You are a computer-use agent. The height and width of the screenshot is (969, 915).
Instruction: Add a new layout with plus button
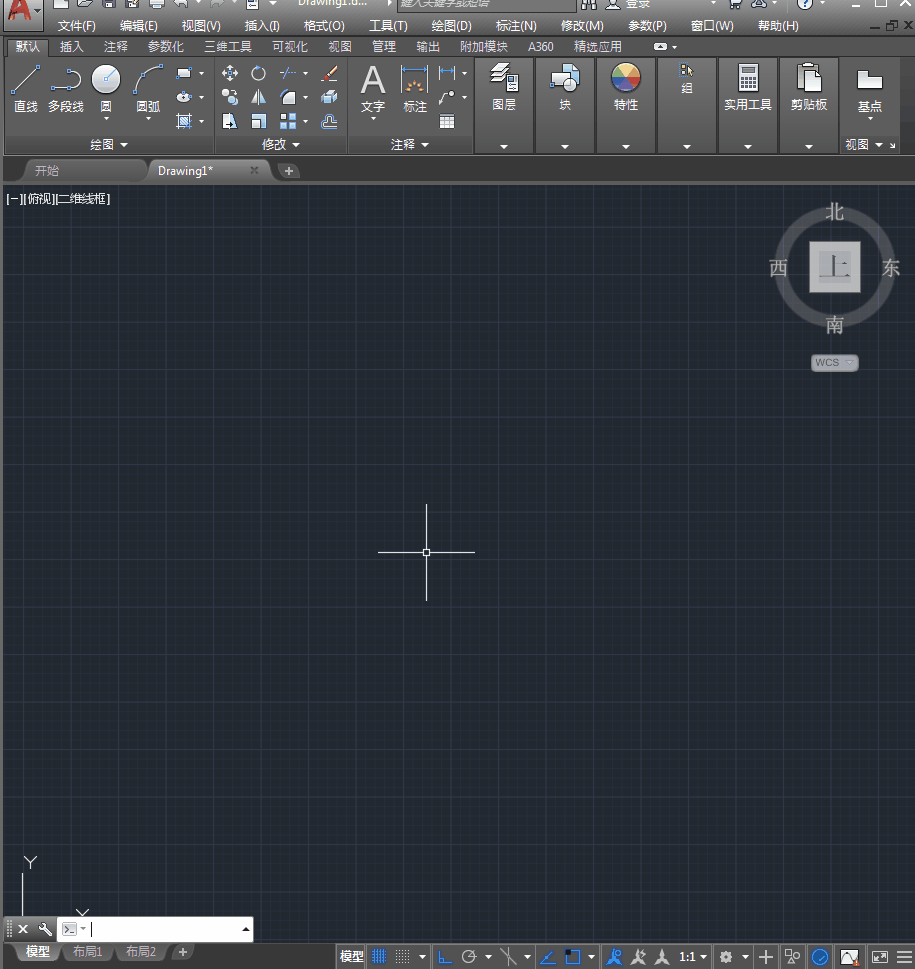[182, 952]
